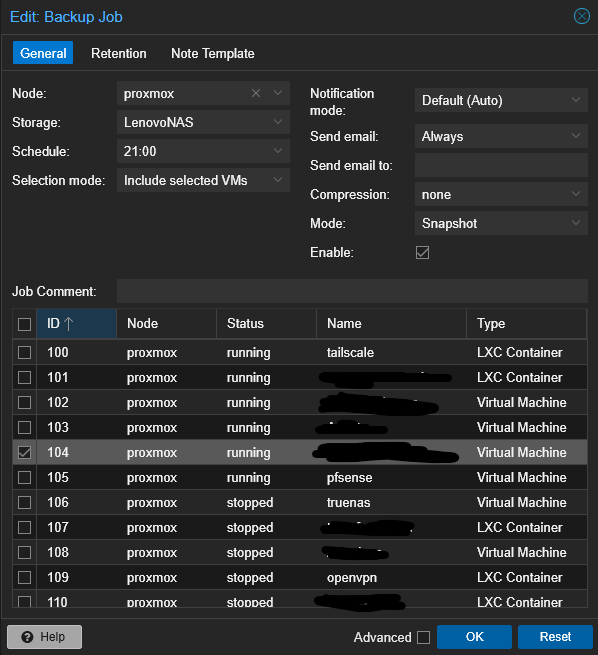598x655 pixels.
Task: Open the Selection mode dropdown
Action: [x=203, y=180]
